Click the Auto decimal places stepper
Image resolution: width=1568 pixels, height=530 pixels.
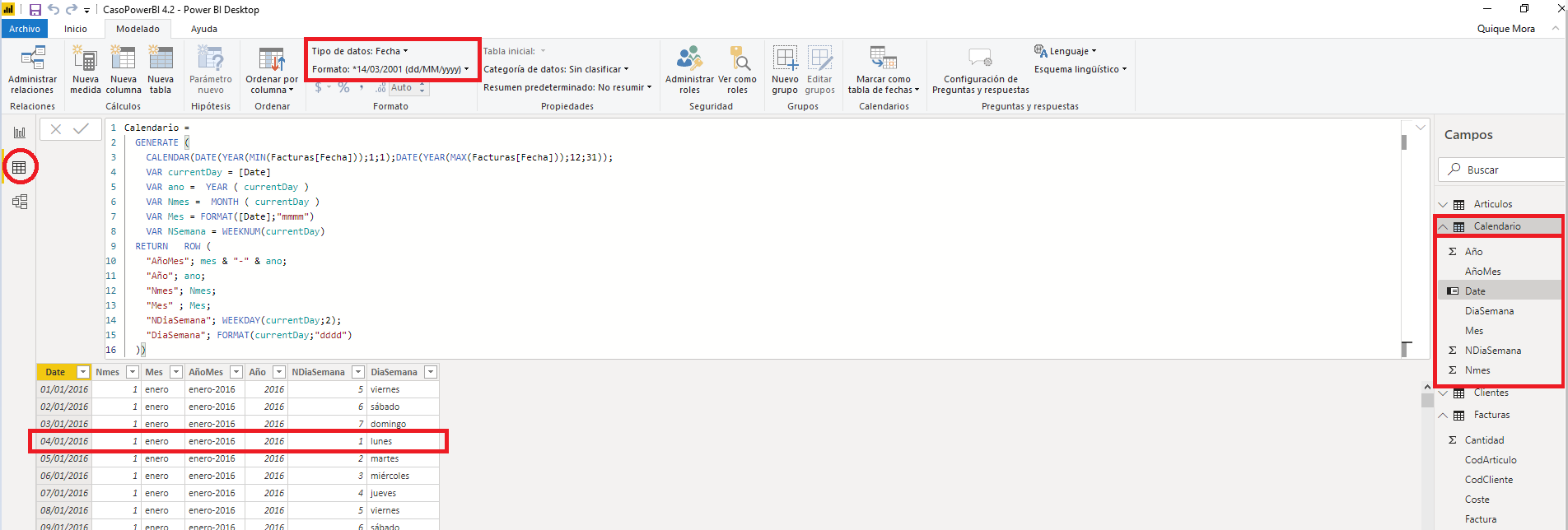408,87
